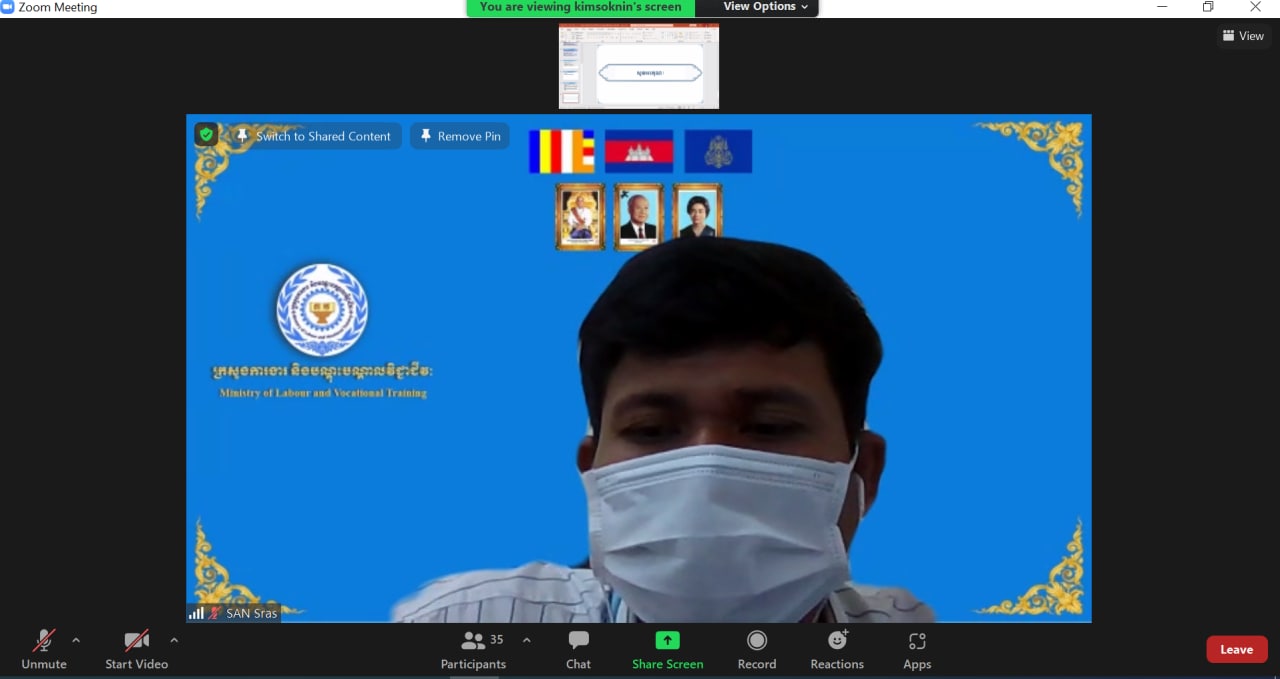Click the Participants icon
This screenshot has height=679, width=1280.
pos(473,641)
